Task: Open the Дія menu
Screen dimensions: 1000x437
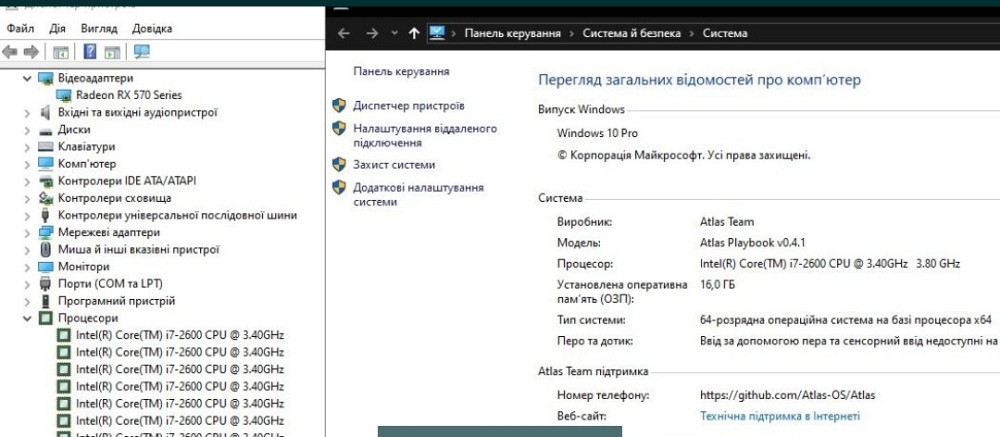Action: [x=57, y=29]
